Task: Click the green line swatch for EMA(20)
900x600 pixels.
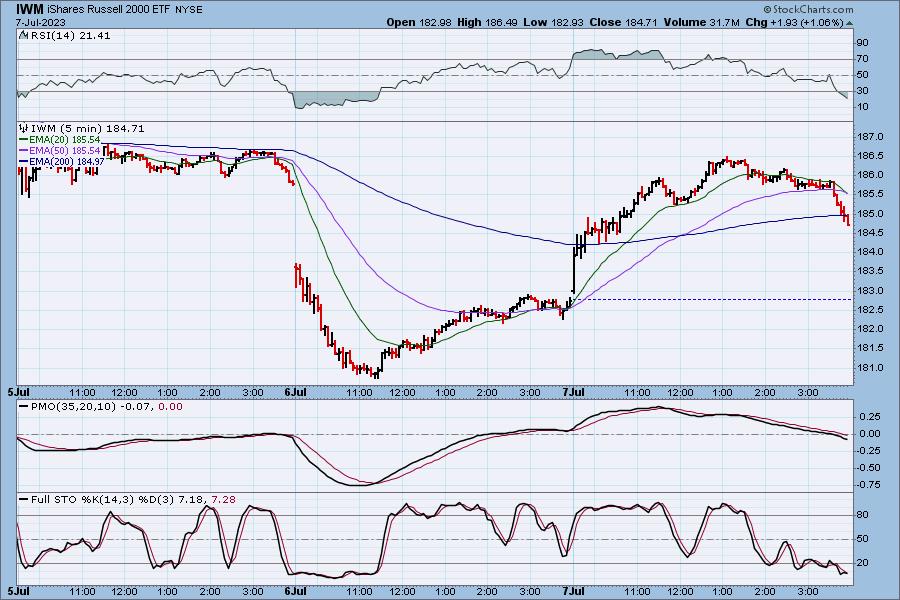Action: pos(24,140)
